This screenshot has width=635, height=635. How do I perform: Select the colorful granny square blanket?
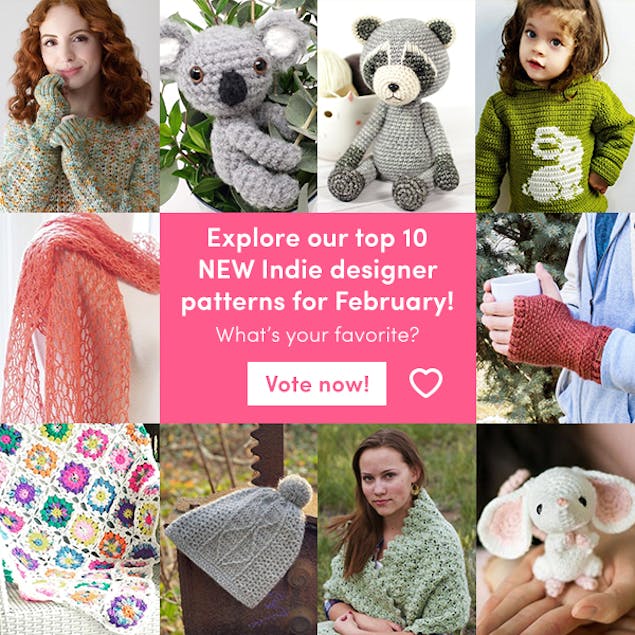[x=80, y=529]
